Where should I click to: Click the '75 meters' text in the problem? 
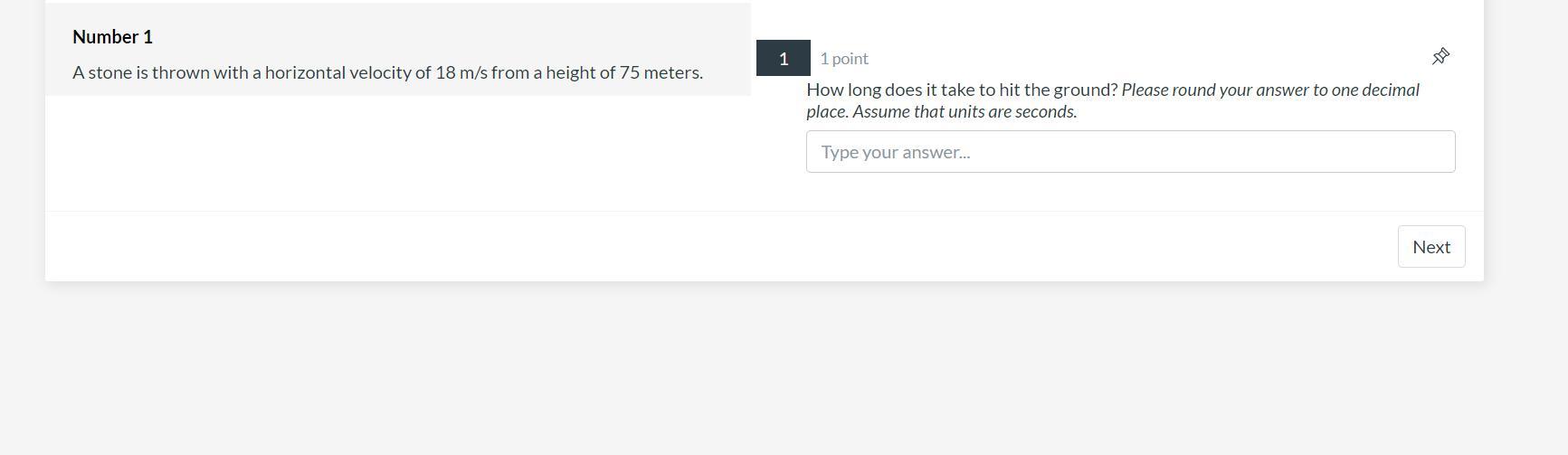pos(660,72)
